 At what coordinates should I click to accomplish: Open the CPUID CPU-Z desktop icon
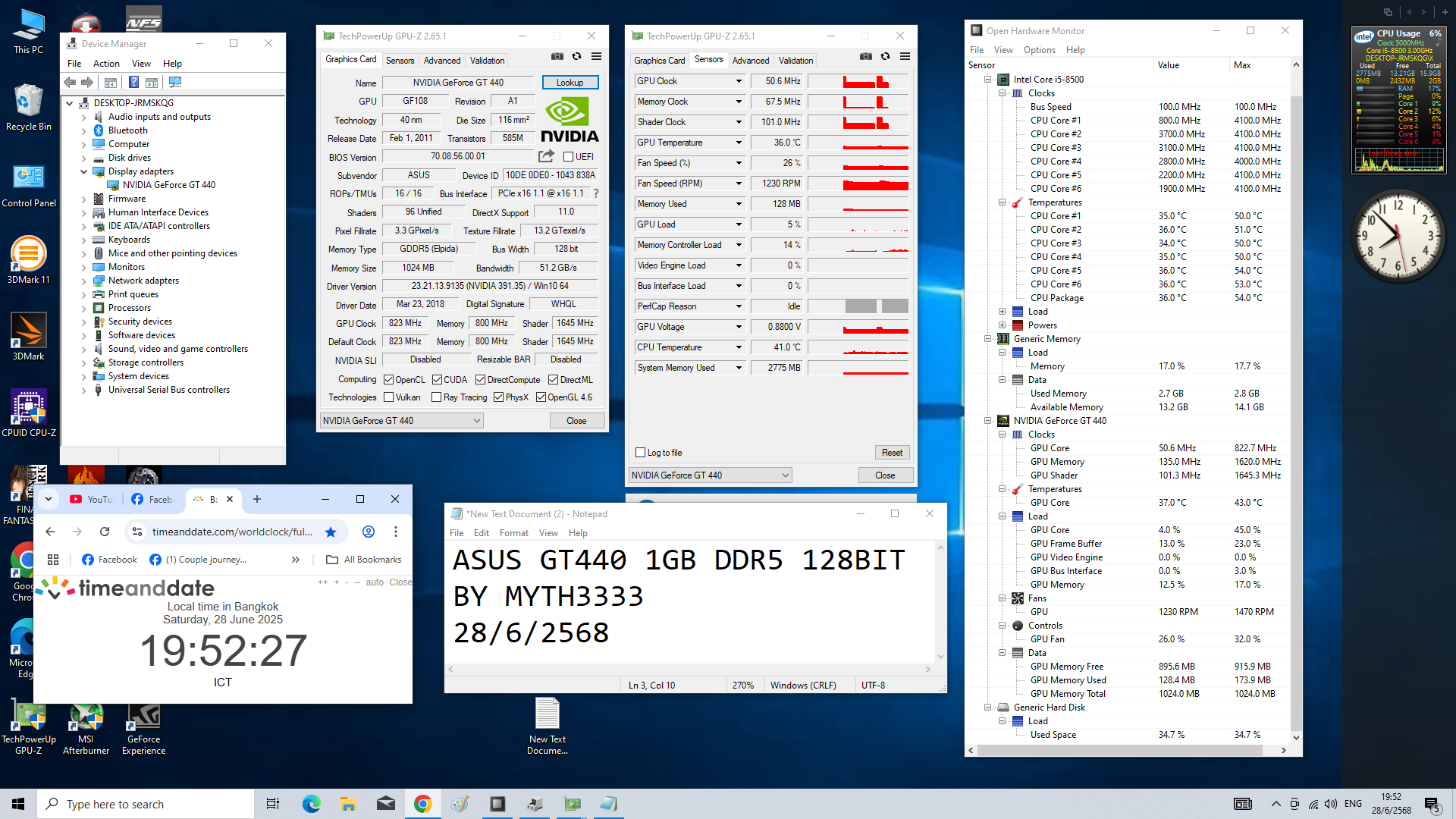tap(28, 413)
